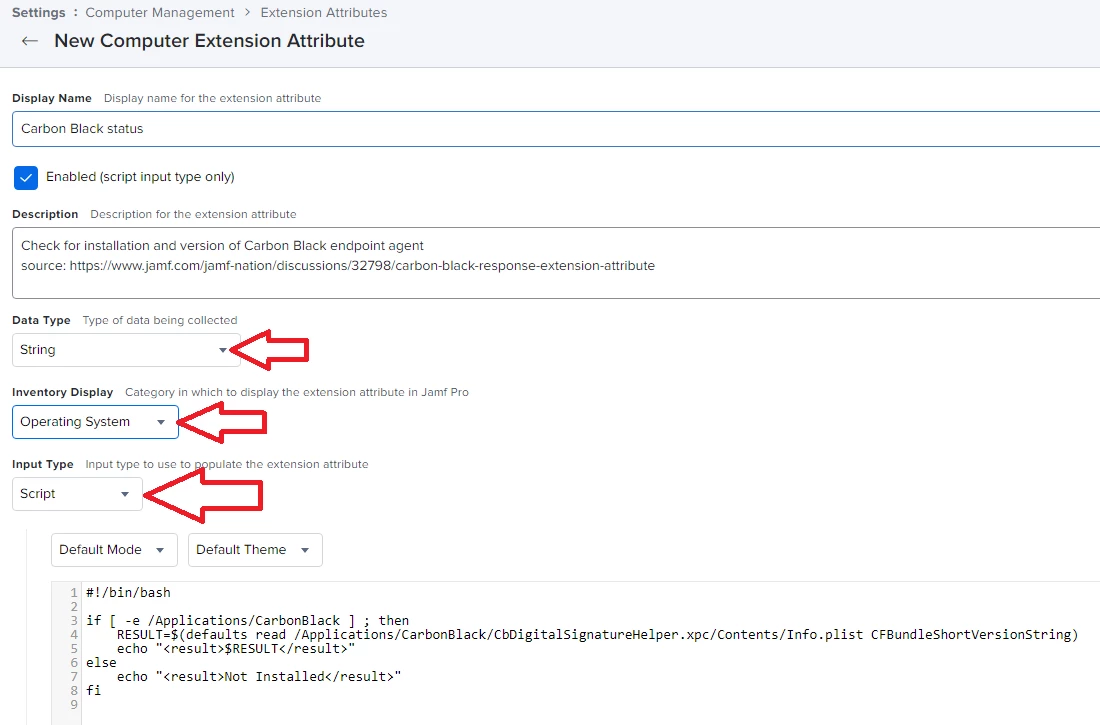Click line number 9 in editor gutter
1100x725 pixels.
(74, 705)
